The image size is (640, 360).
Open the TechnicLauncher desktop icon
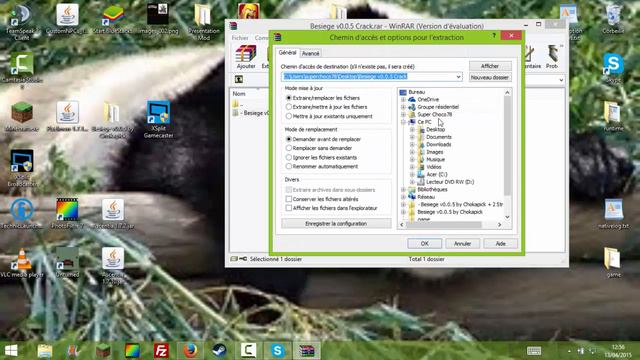coord(22,213)
